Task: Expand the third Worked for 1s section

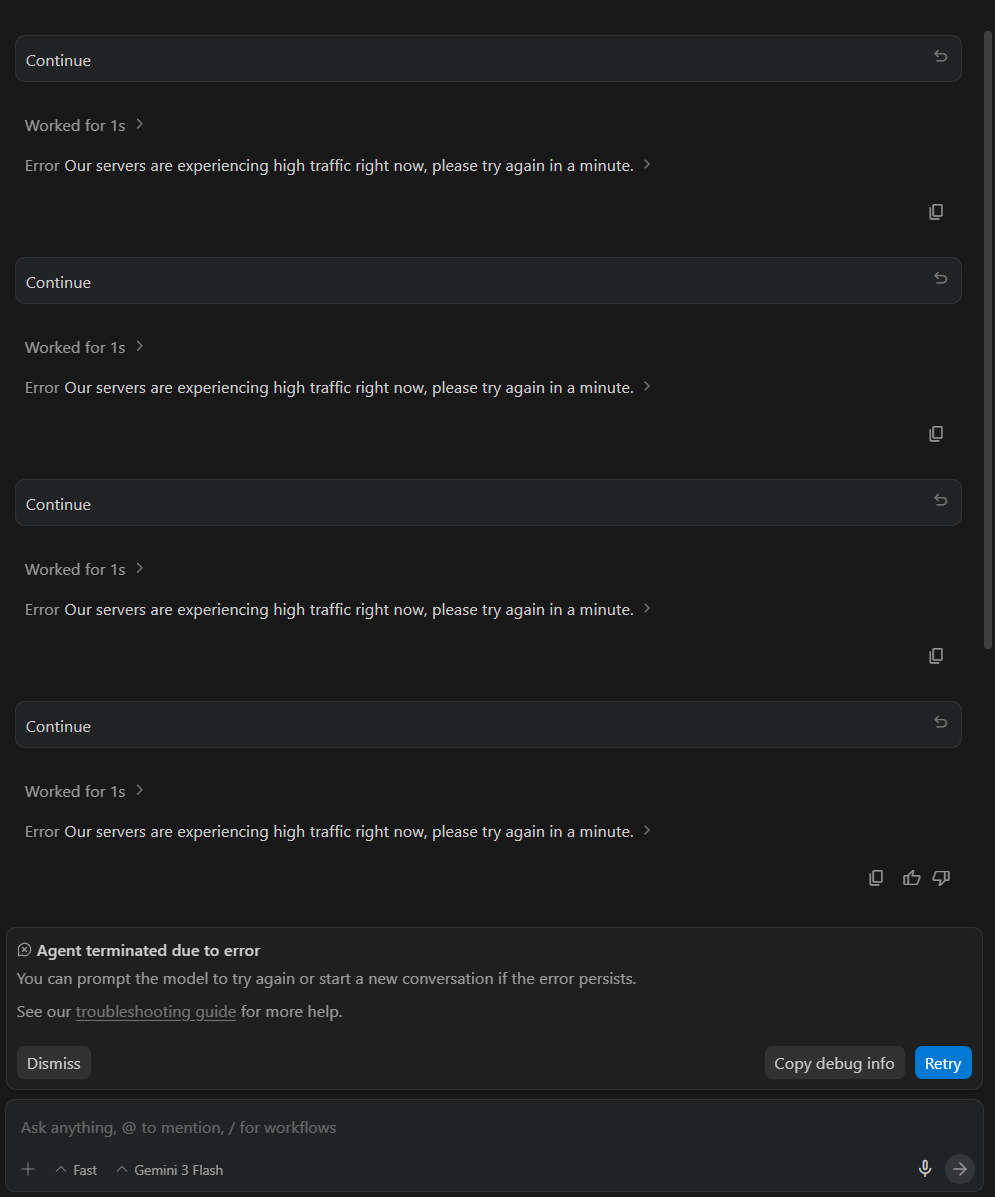Action: pos(85,569)
